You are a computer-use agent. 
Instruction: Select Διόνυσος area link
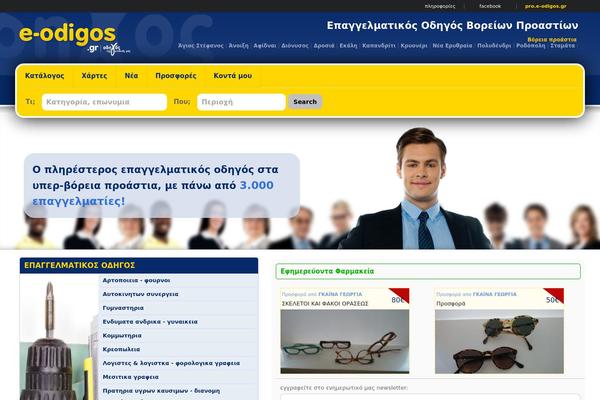click(x=295, y=46)
